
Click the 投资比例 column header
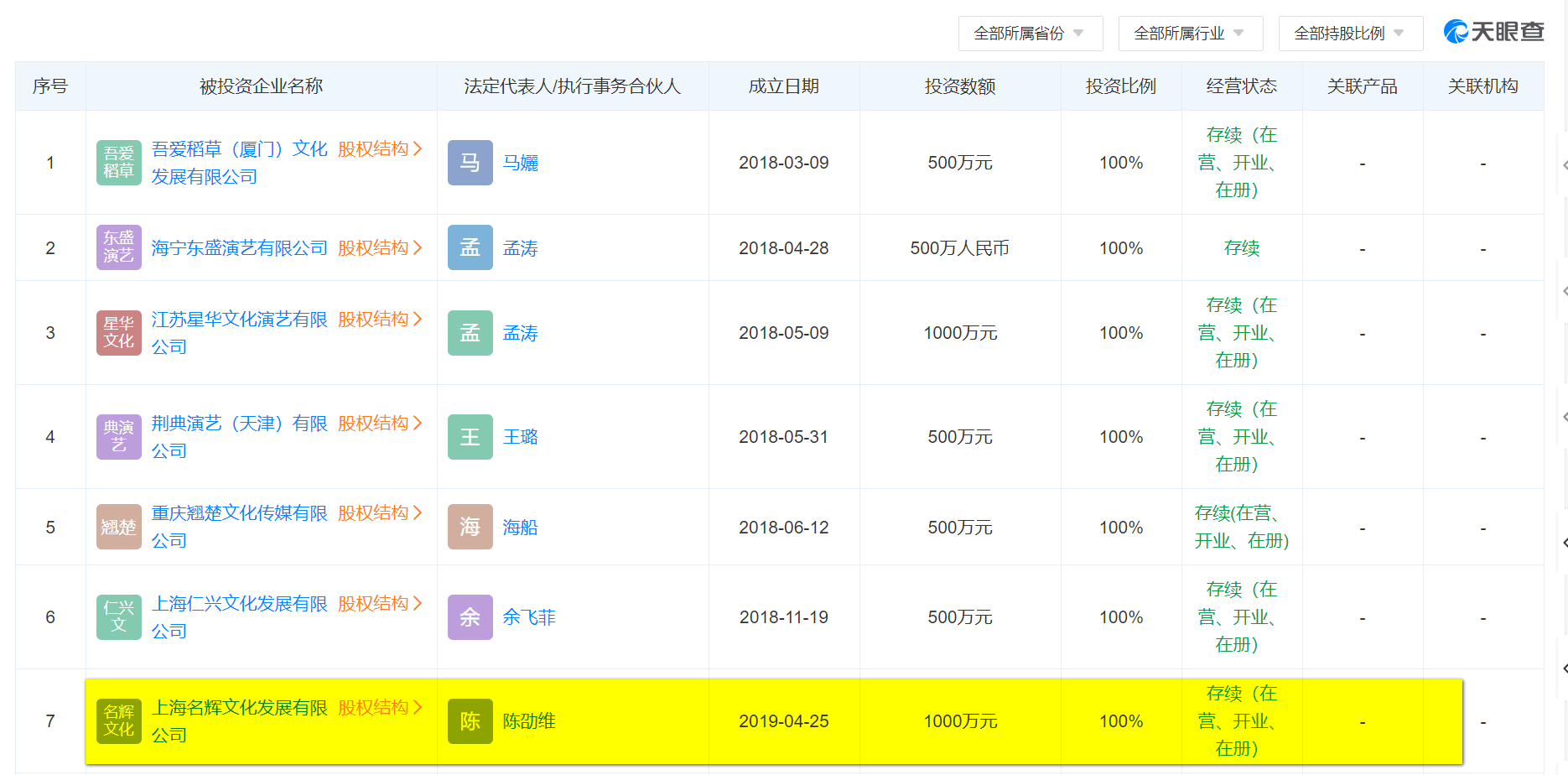click(x=1121, y=86)
